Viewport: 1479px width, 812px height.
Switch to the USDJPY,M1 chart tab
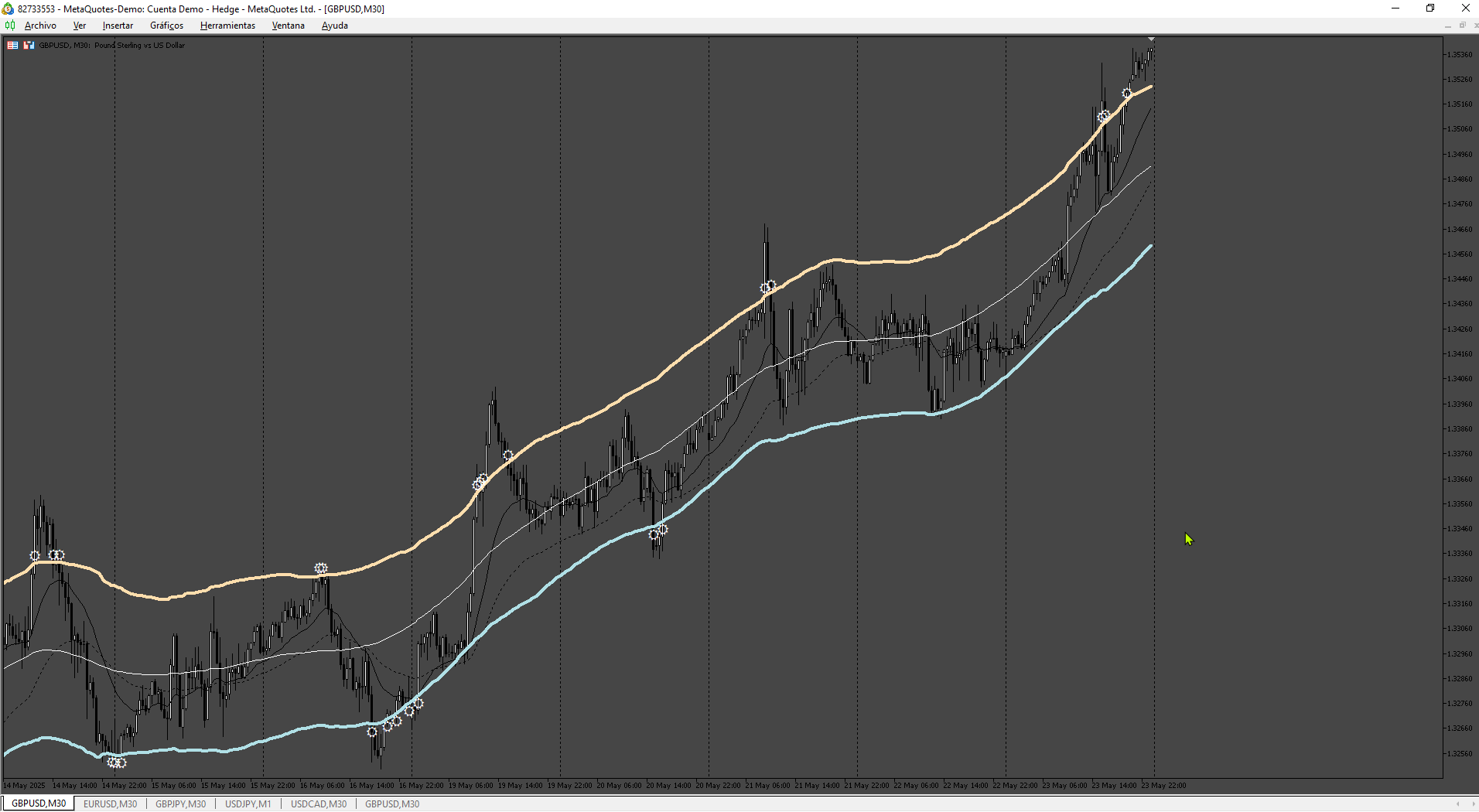[248, 803]
